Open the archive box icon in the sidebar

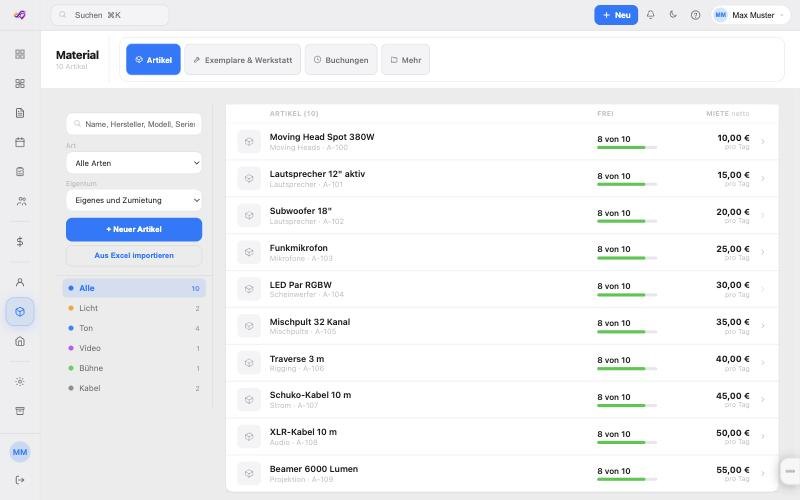20,411
